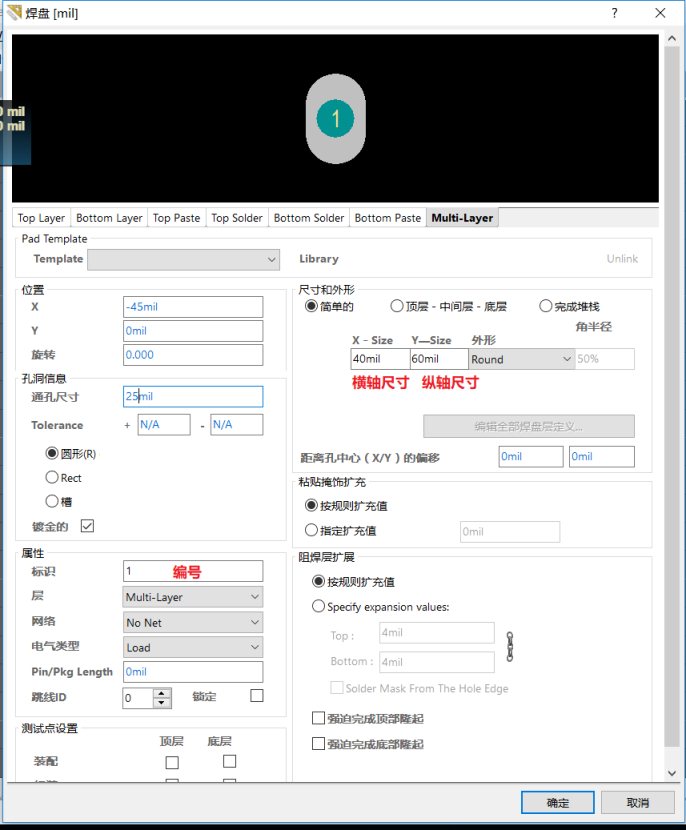Click the Y hole-center offset field
The width and height of the screenshot is (686, 830).
pos(602,456)
